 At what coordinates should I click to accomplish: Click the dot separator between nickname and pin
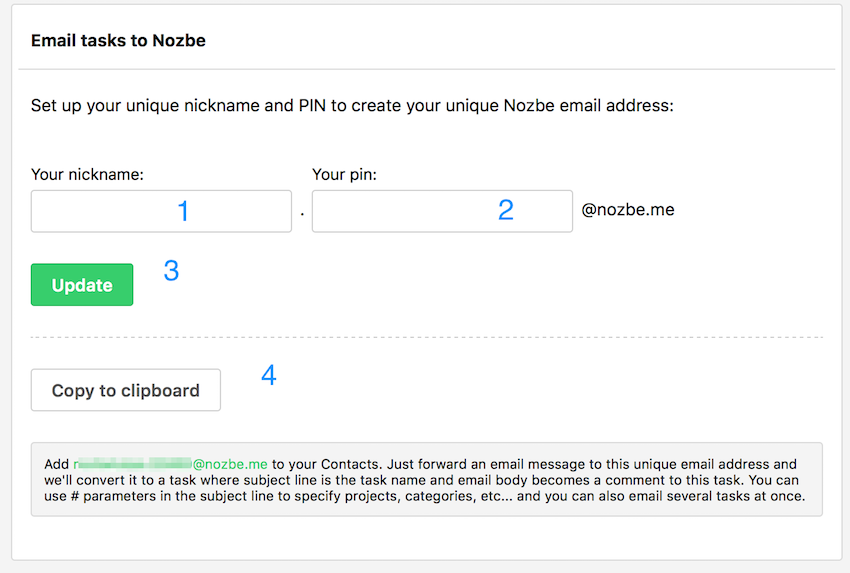tap(302, 214)
